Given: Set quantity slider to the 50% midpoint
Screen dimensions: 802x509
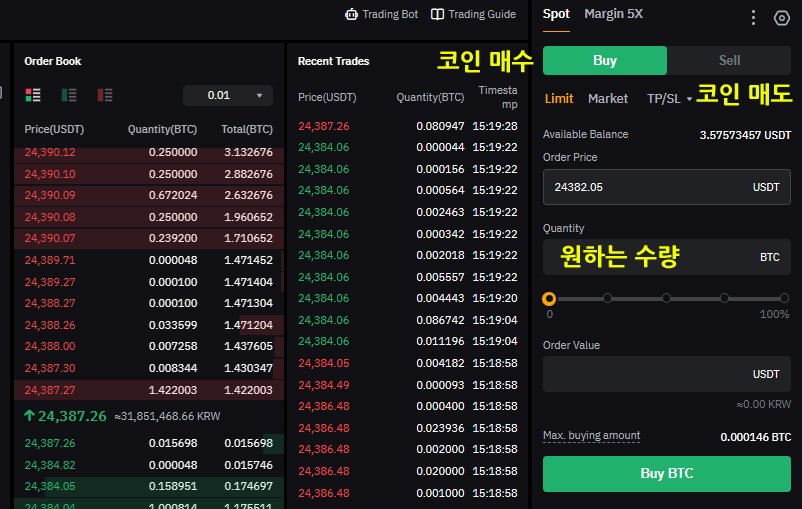Looking at the screenshot, I should (666, 298).
